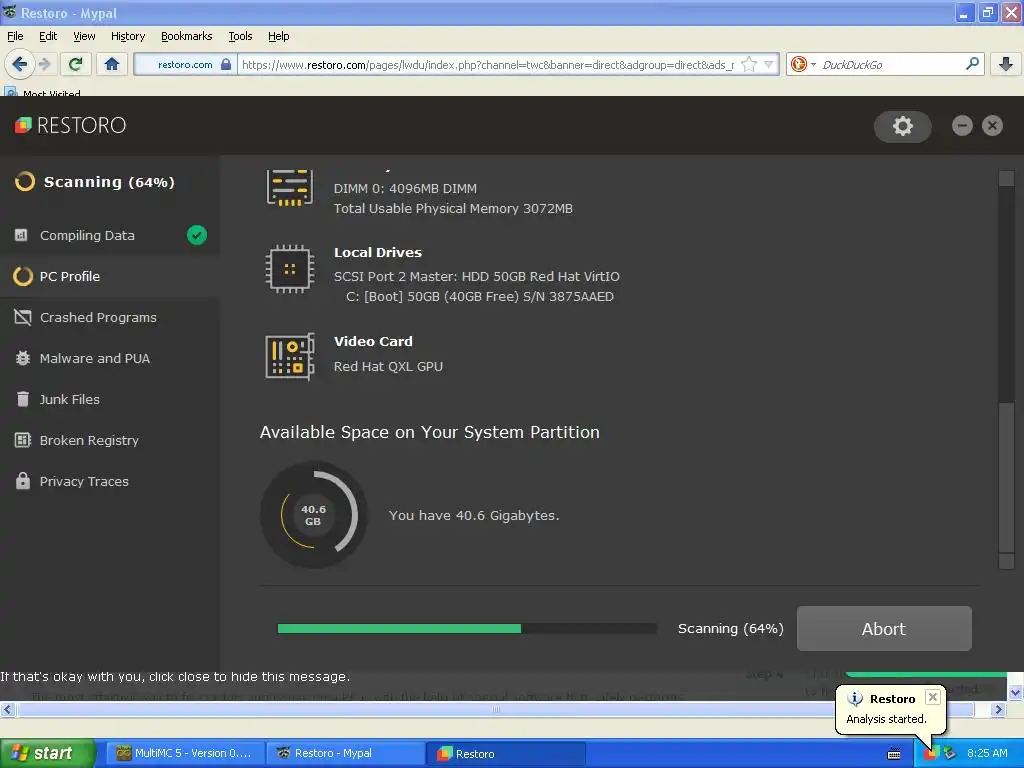This screenshot has height=768, width=1024.
Task: Expand the URL history dropdown
Action: coord(769,64)
